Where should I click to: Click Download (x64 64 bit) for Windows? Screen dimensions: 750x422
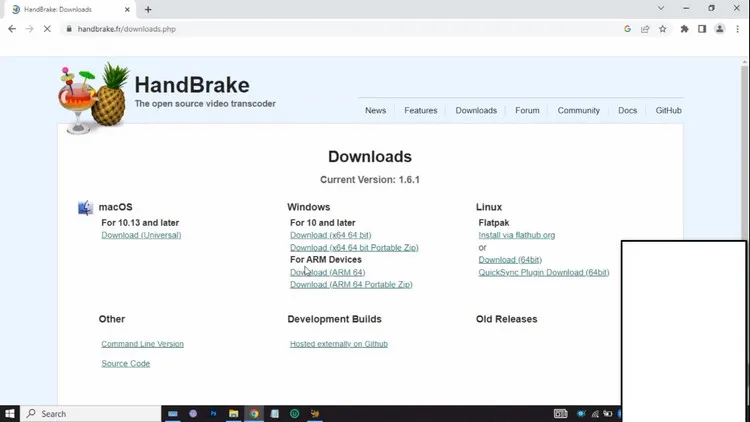[x=331, y=235]
